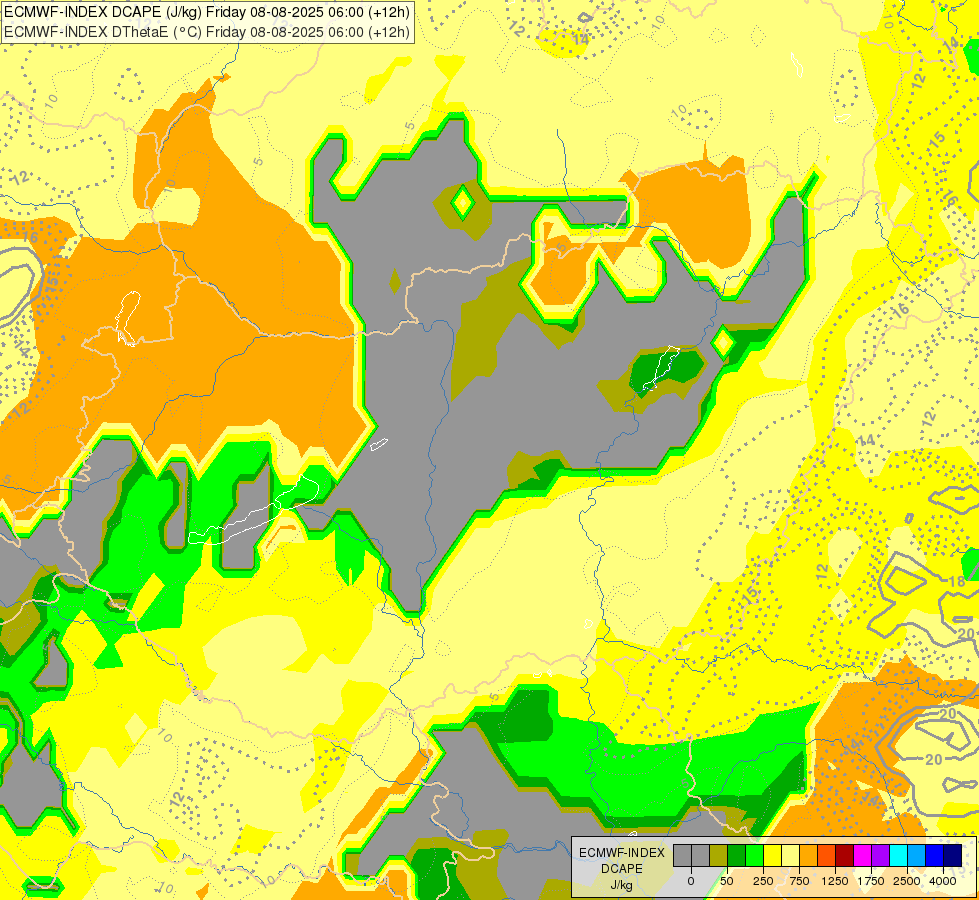
Task: Click the bright yellow legend swatch
Action: (772, 855)
